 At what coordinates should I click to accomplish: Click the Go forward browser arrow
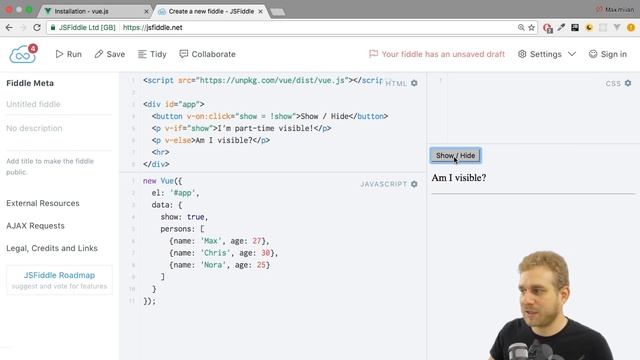click(x=23, y=27)
